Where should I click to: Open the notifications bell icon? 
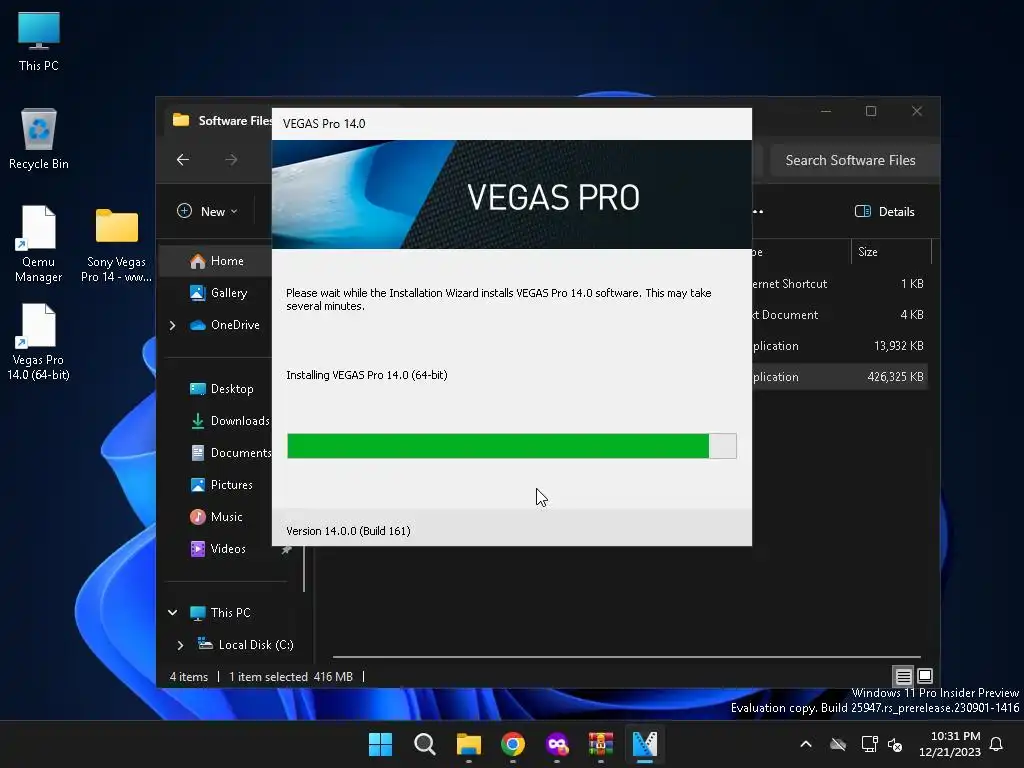pyautogui.click(x=996, y=744)
